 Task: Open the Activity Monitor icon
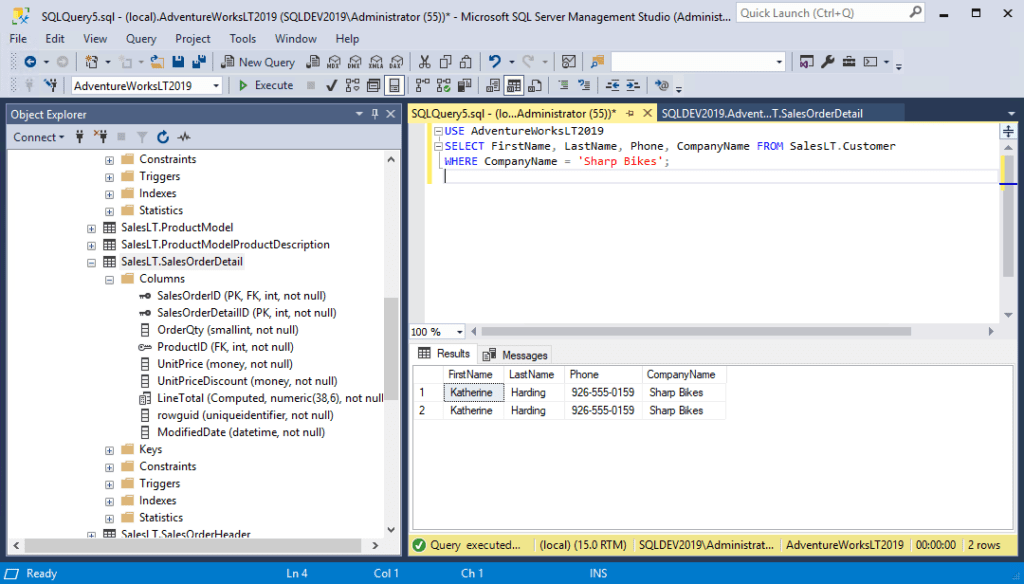tap(569, 62)
